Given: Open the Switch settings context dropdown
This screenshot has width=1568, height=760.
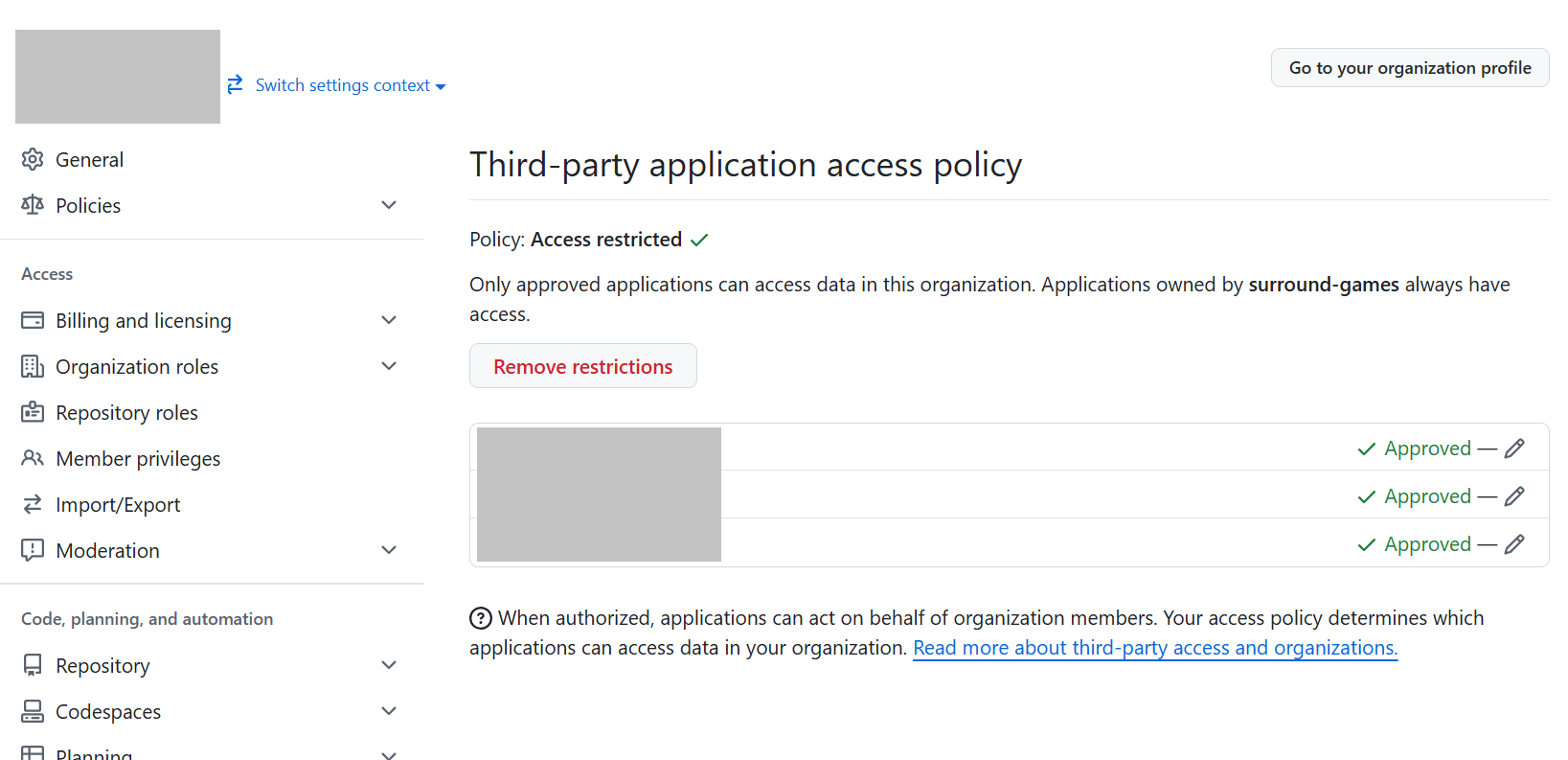Looking at the screenshot, I should (342, 85).
